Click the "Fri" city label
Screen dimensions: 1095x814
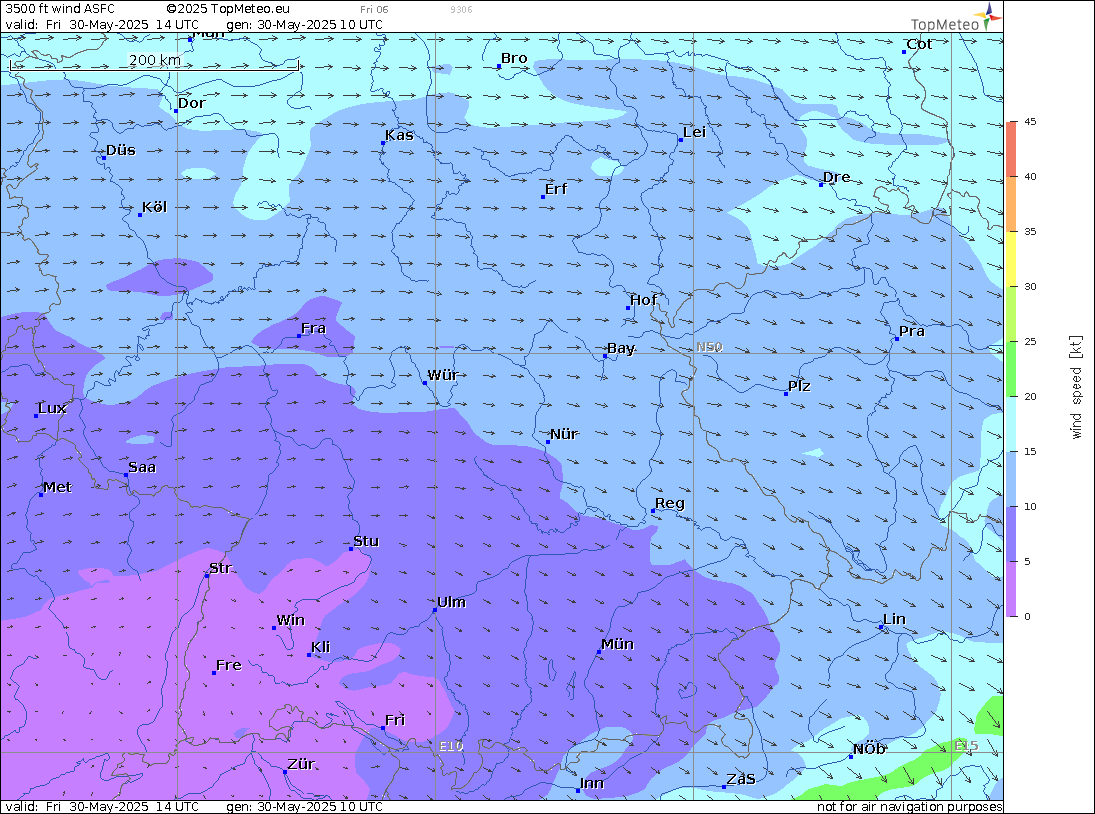[x=395, y=720]
